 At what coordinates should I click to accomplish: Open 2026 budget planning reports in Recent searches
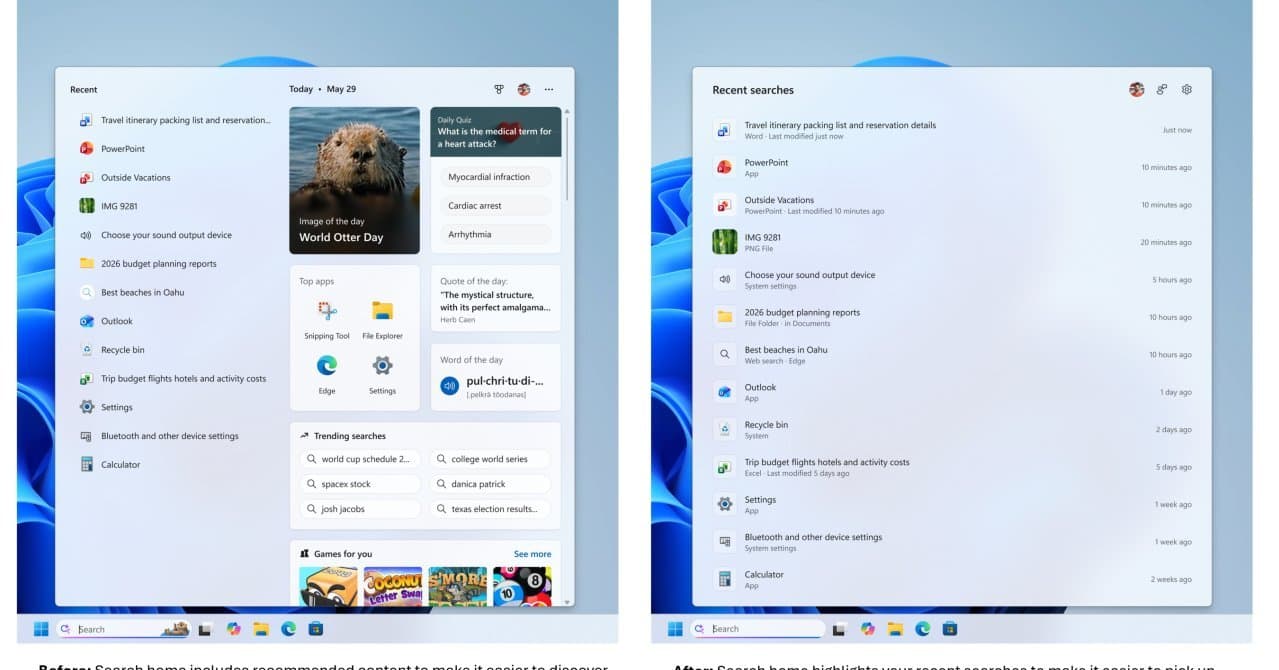(x=952, y=317)
